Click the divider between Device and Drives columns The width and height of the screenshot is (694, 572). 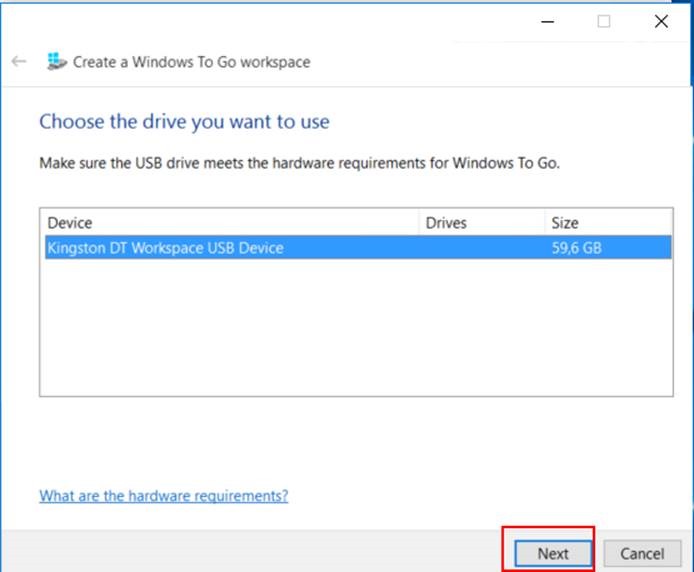point(419,223)
